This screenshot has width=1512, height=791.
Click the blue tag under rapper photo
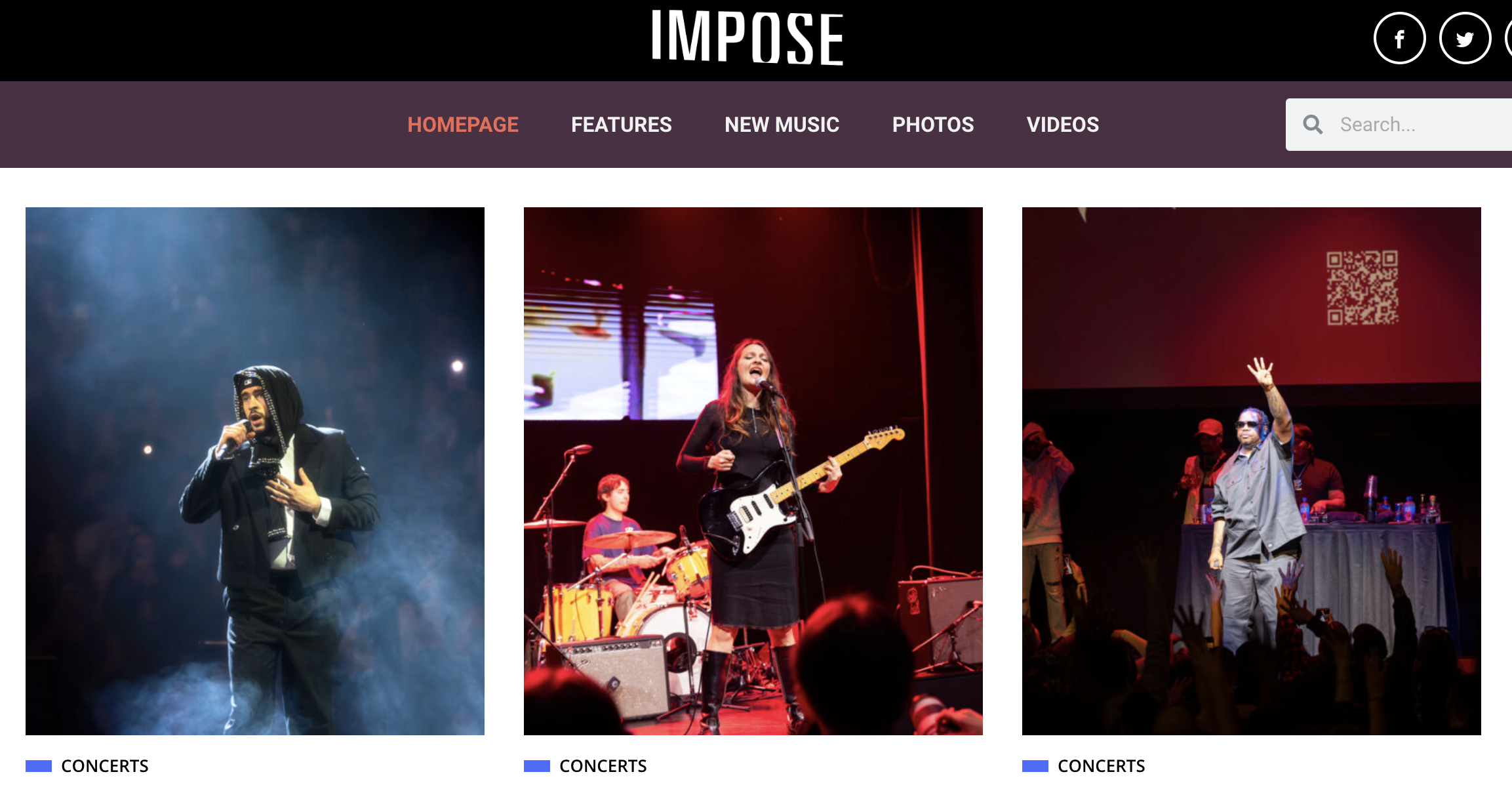click(x=1035, y=766)
